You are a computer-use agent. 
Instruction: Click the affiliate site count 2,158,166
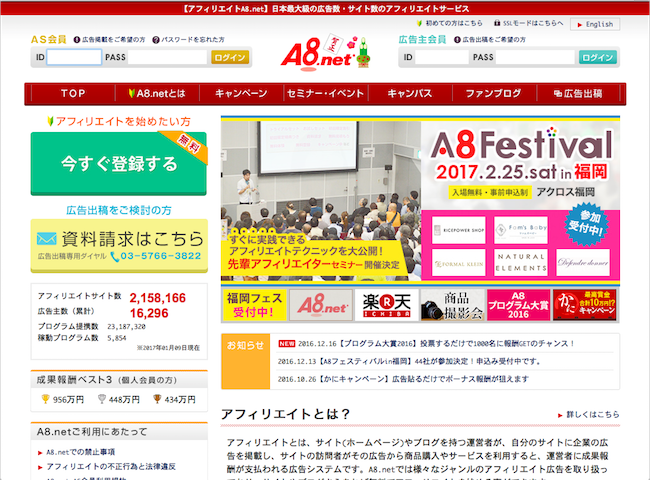click(158, 298)
